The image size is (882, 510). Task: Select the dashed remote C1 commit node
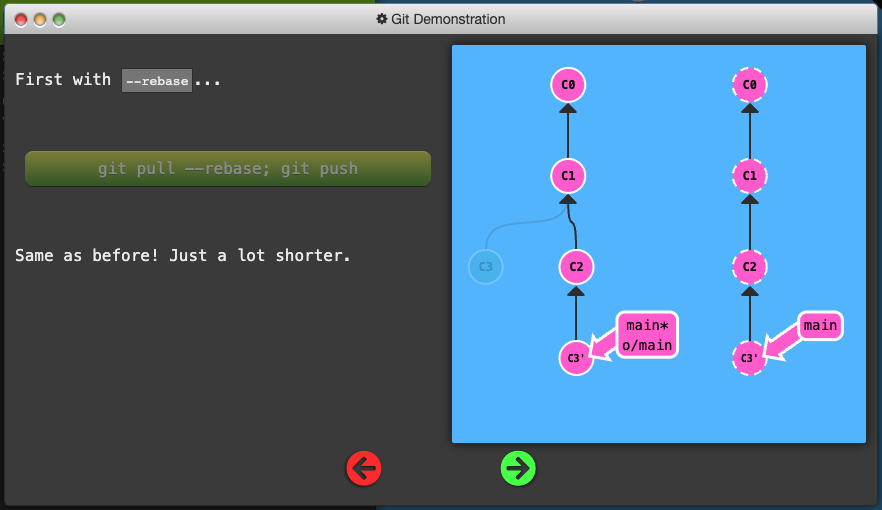tap(749, 176)
